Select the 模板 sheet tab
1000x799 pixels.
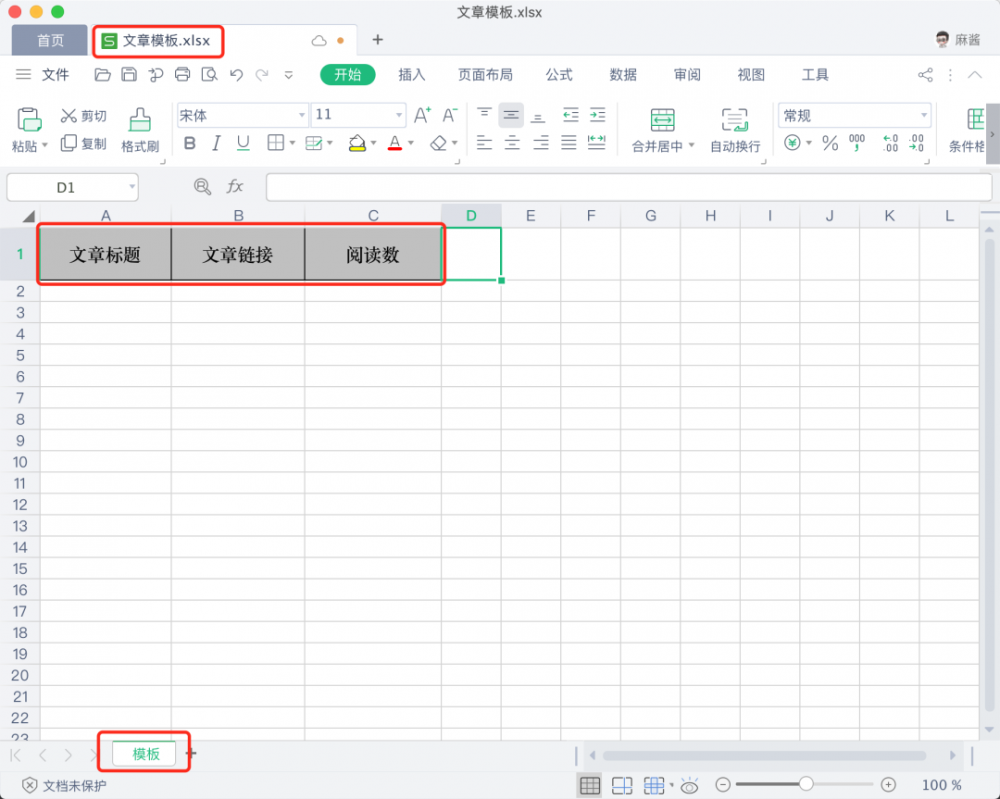(x=144, y=755)
